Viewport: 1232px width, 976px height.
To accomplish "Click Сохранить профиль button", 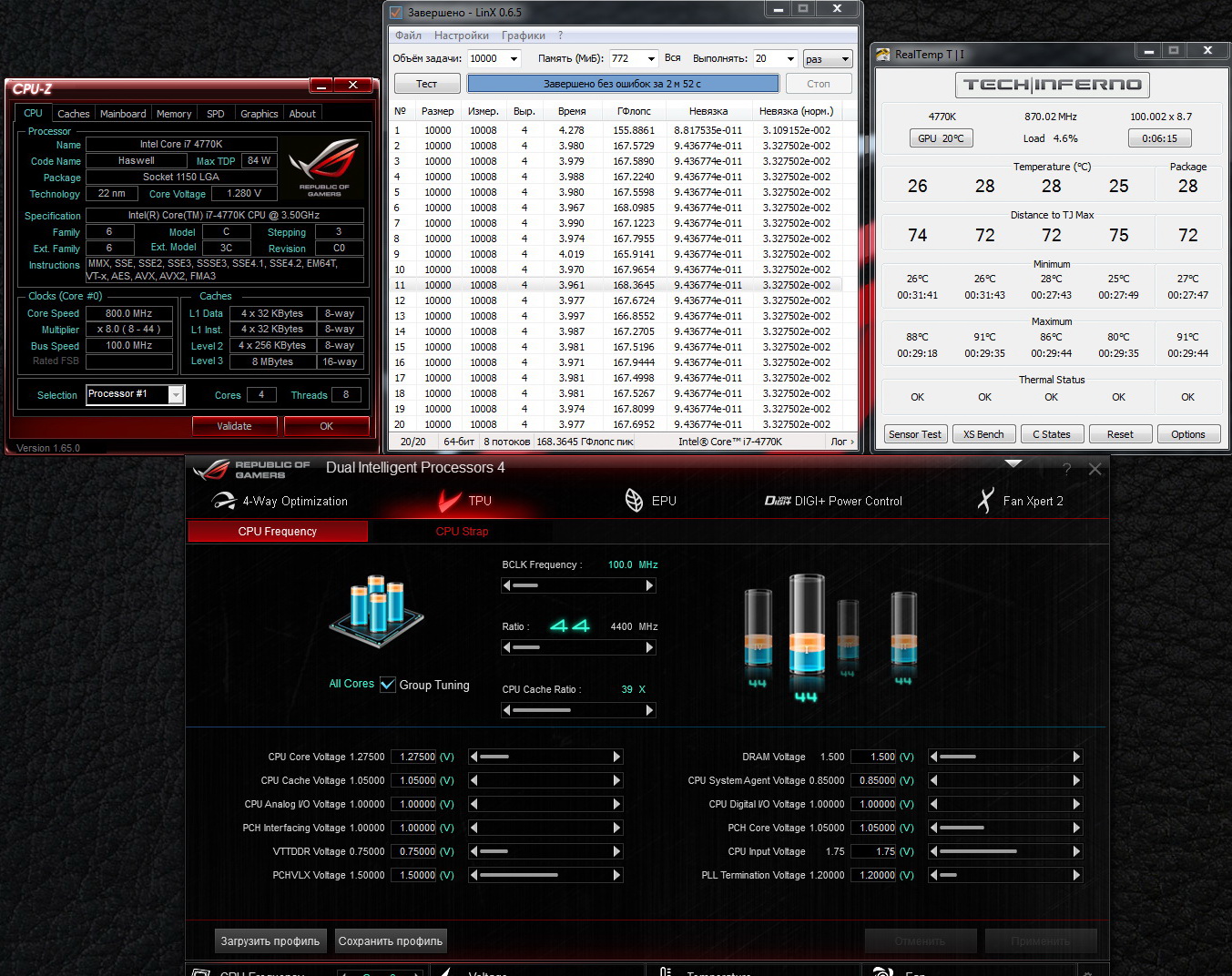I will [391, 941].
